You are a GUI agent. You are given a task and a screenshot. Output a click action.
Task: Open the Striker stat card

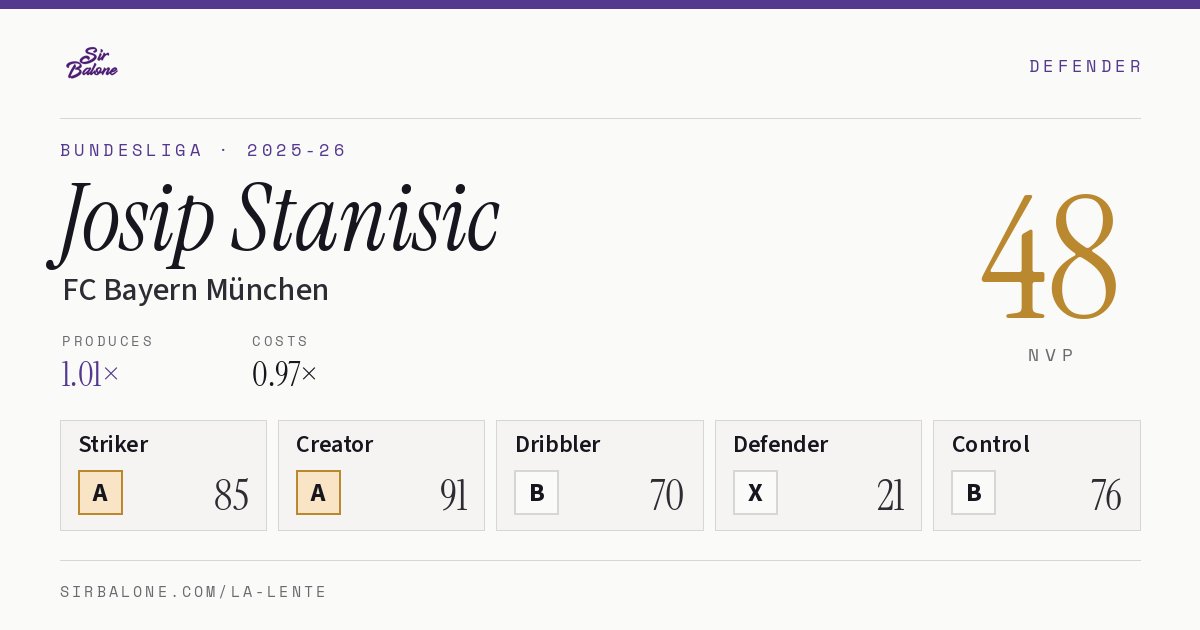163,475
